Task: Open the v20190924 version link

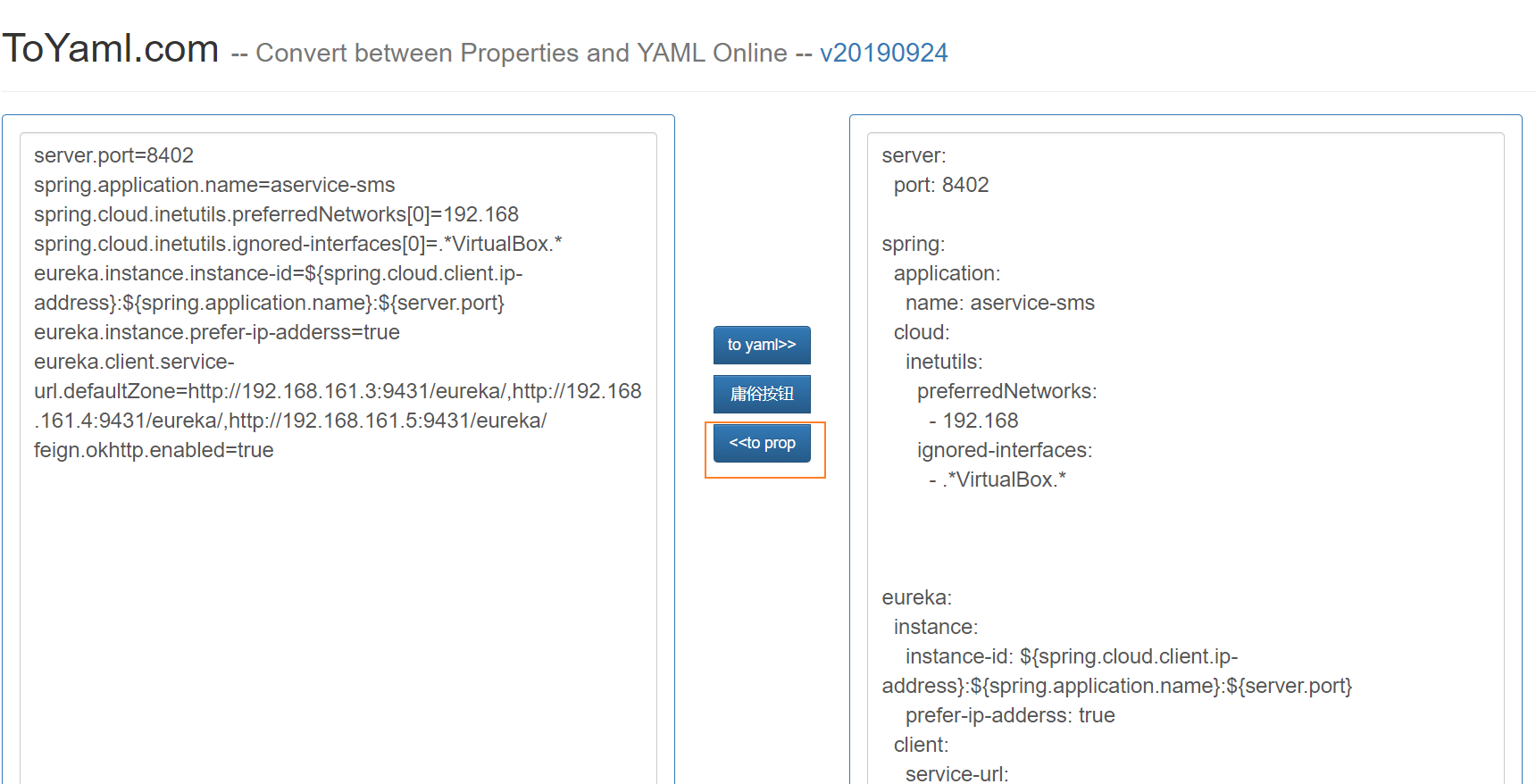Action: pyautogui.click(x=883, y=53)
